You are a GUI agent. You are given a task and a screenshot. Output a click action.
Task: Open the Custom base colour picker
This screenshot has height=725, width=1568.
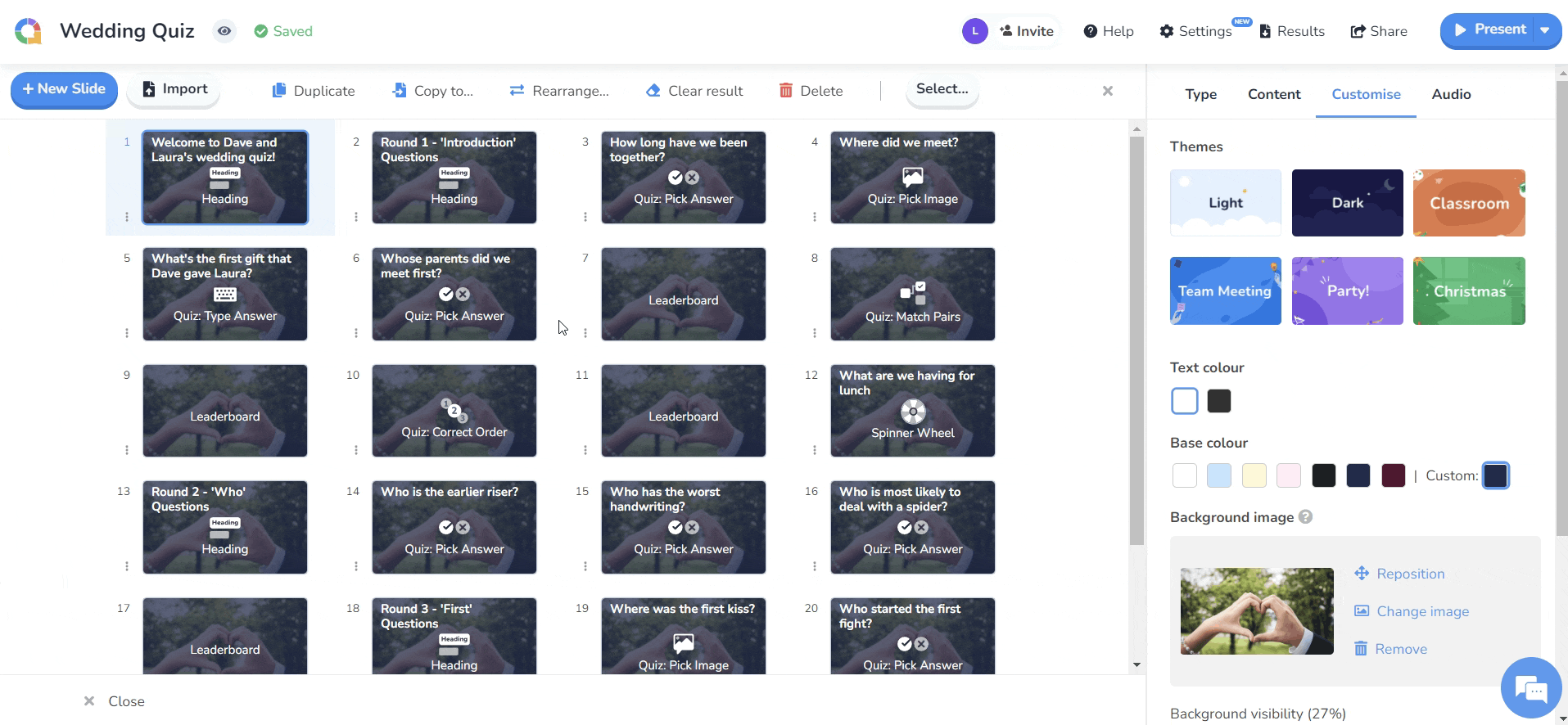point(1496,475)
